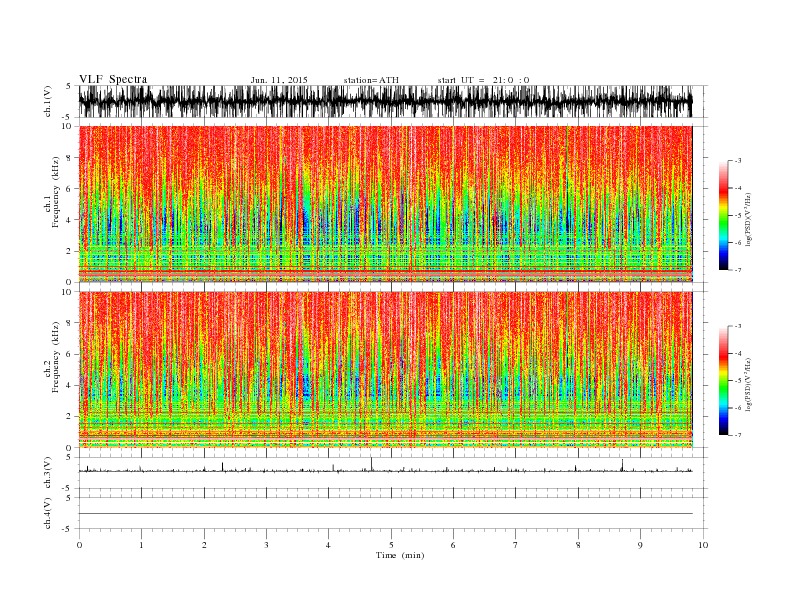This screenshot has height=612, width=792.
Task: Click time axis tick label "9"
Action: (640, 545)
